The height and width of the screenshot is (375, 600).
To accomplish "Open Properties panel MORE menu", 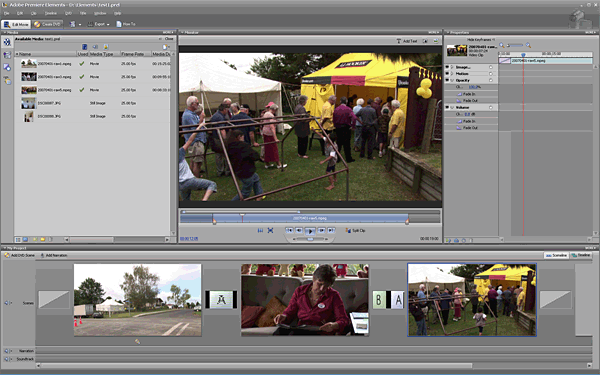I will click(591, 33).
